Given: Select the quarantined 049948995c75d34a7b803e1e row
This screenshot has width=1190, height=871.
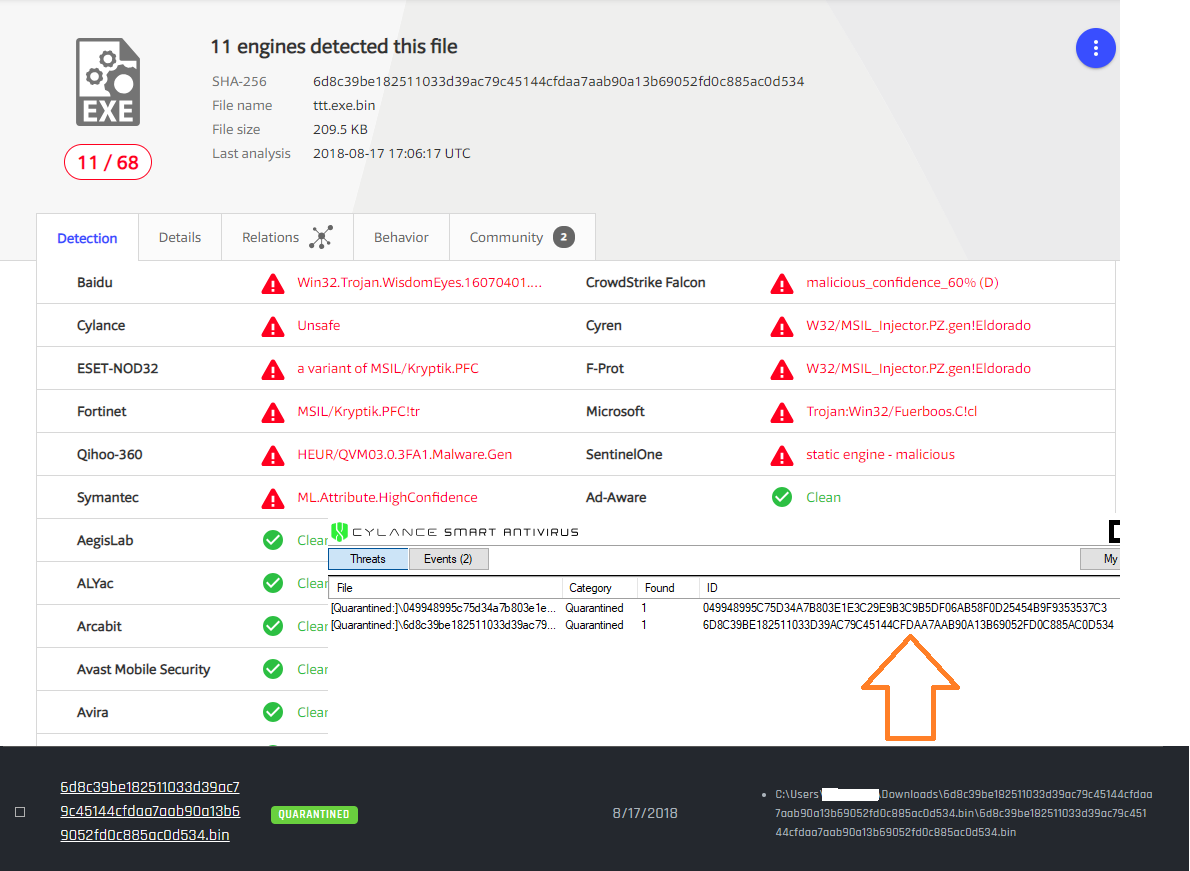Looking at the screenshot, I should [724, 608].
